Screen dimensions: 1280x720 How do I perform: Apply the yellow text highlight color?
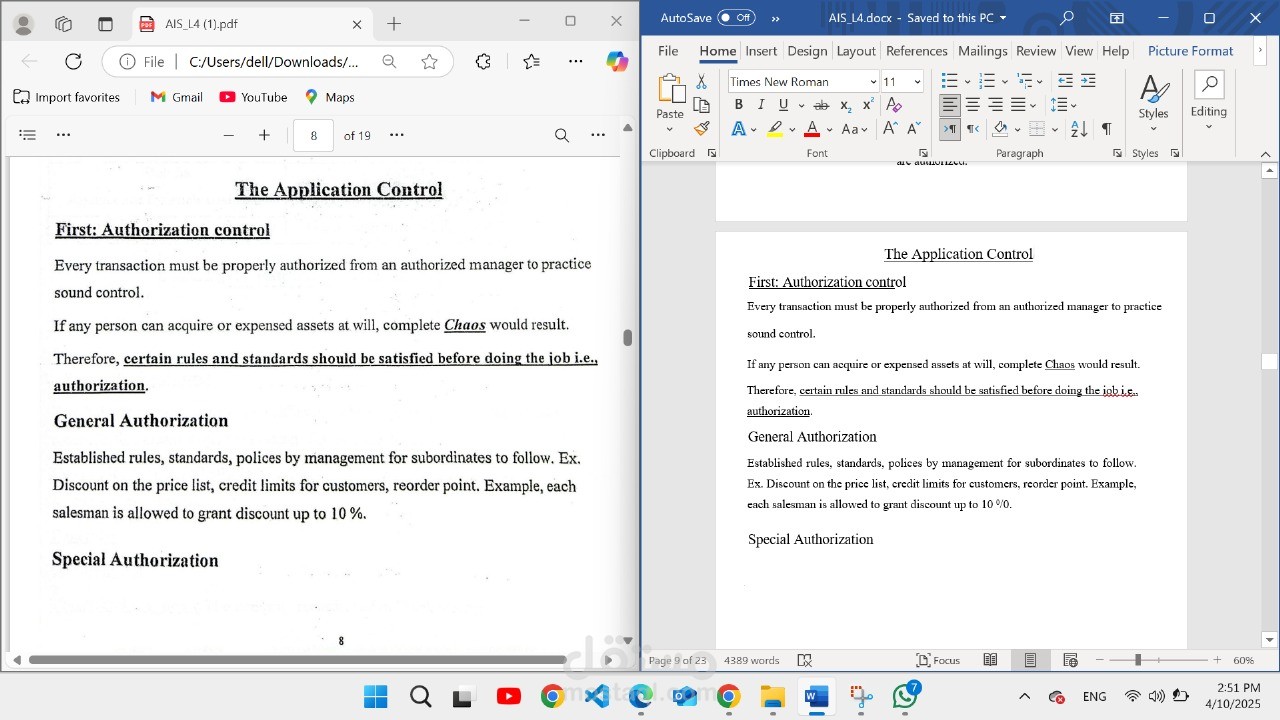point(774,129)
